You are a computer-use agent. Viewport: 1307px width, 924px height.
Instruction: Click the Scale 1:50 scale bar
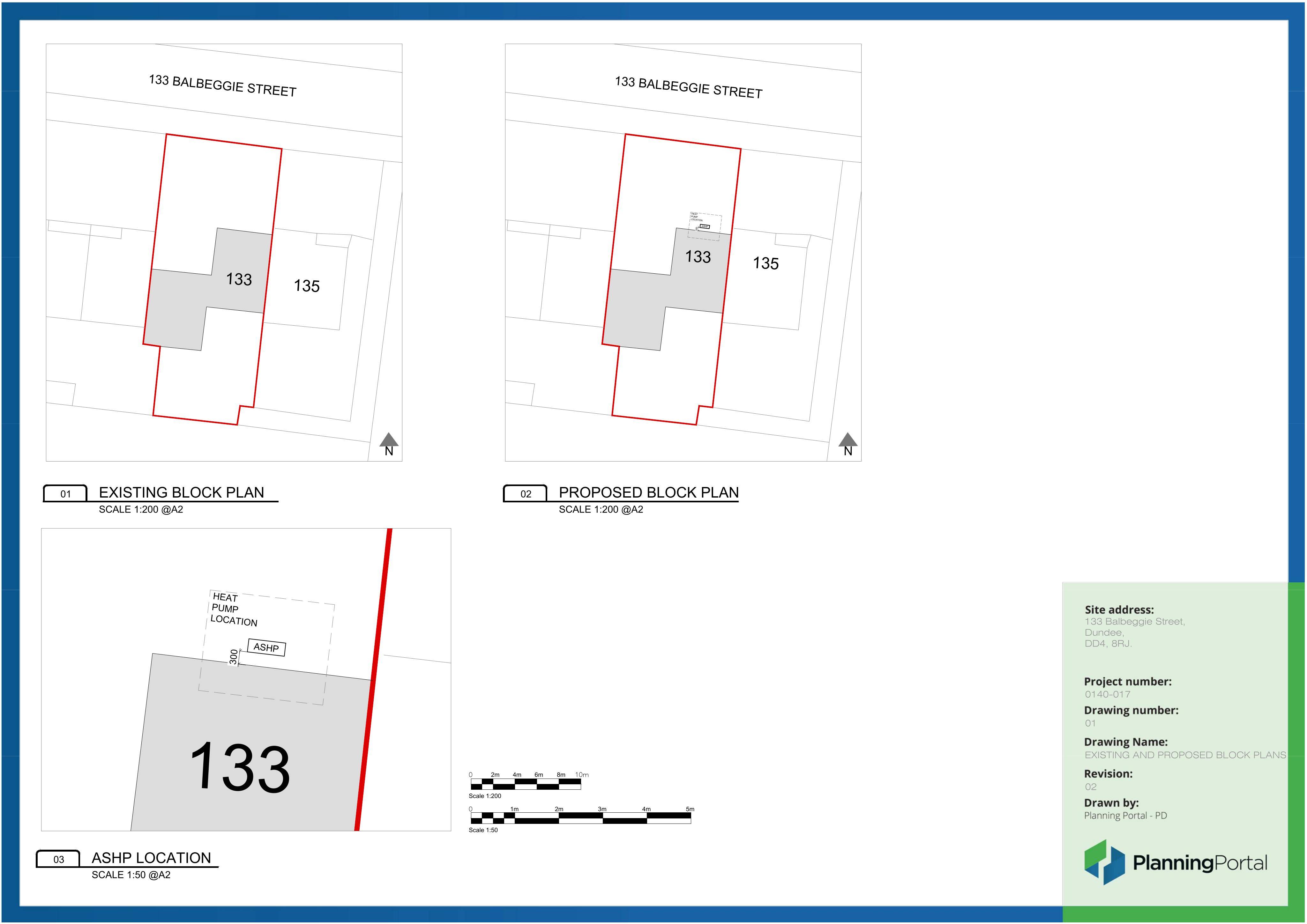[581, 818]
